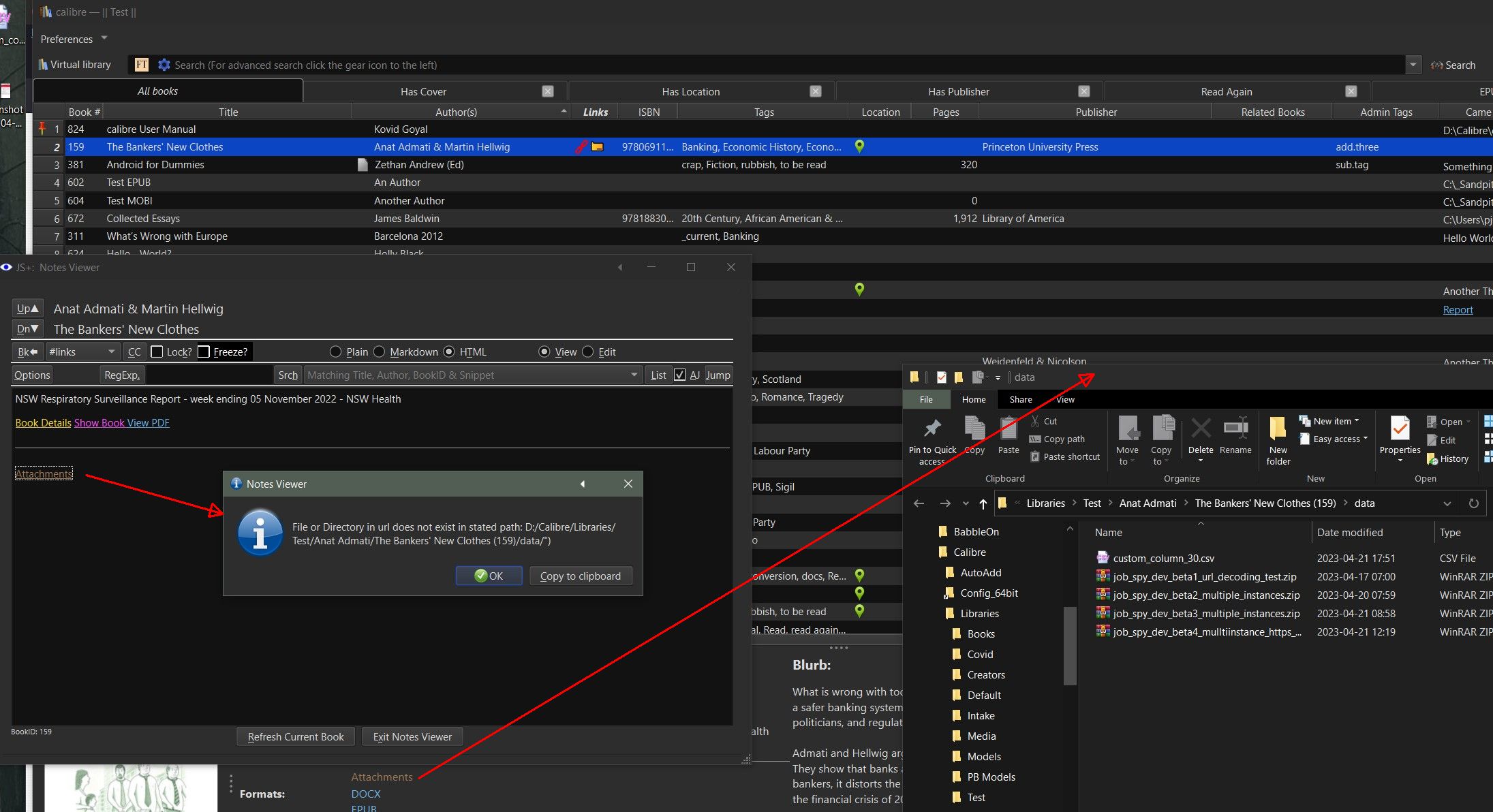1493x812 pixels.
Task: Click the Pin to Quick access icon
Action: point(932,428)
